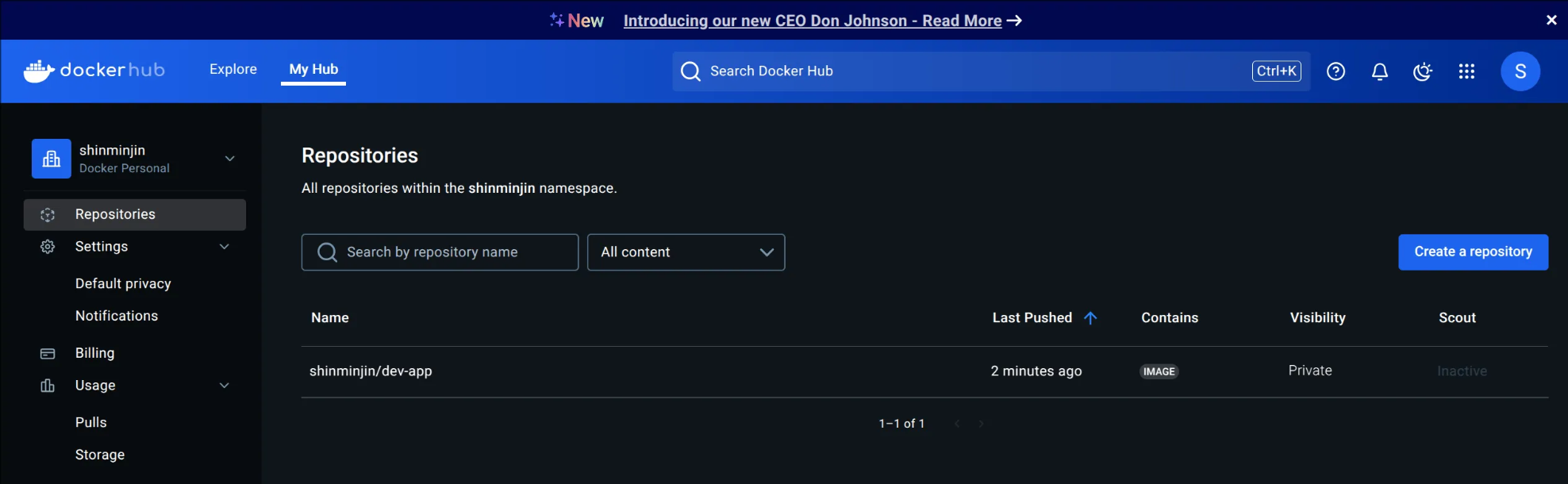Open the notifications bell icon
Screen dimensions: 1568x484
tap(1380, 71)
